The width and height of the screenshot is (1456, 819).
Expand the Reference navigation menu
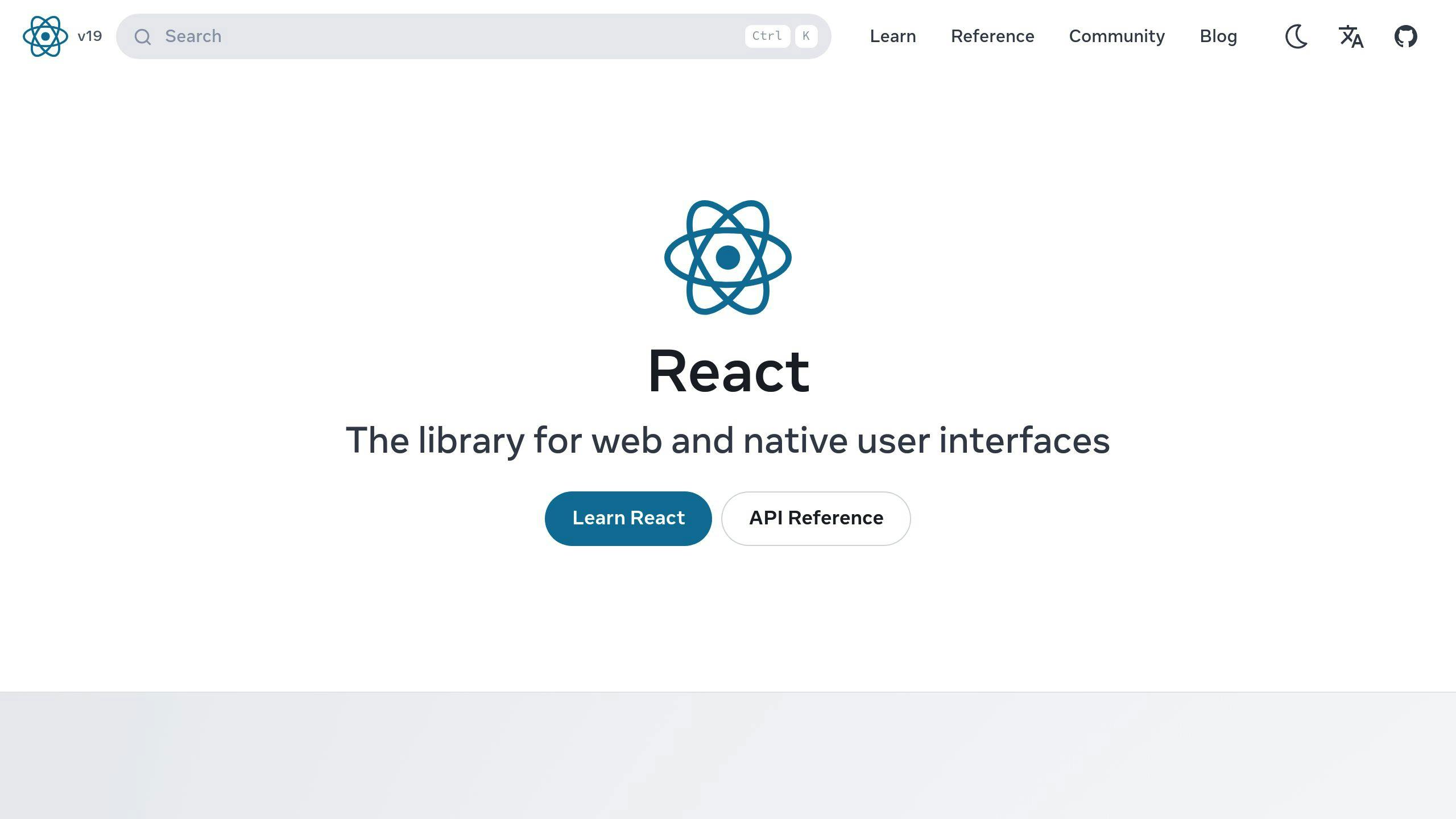coord(992,36)
